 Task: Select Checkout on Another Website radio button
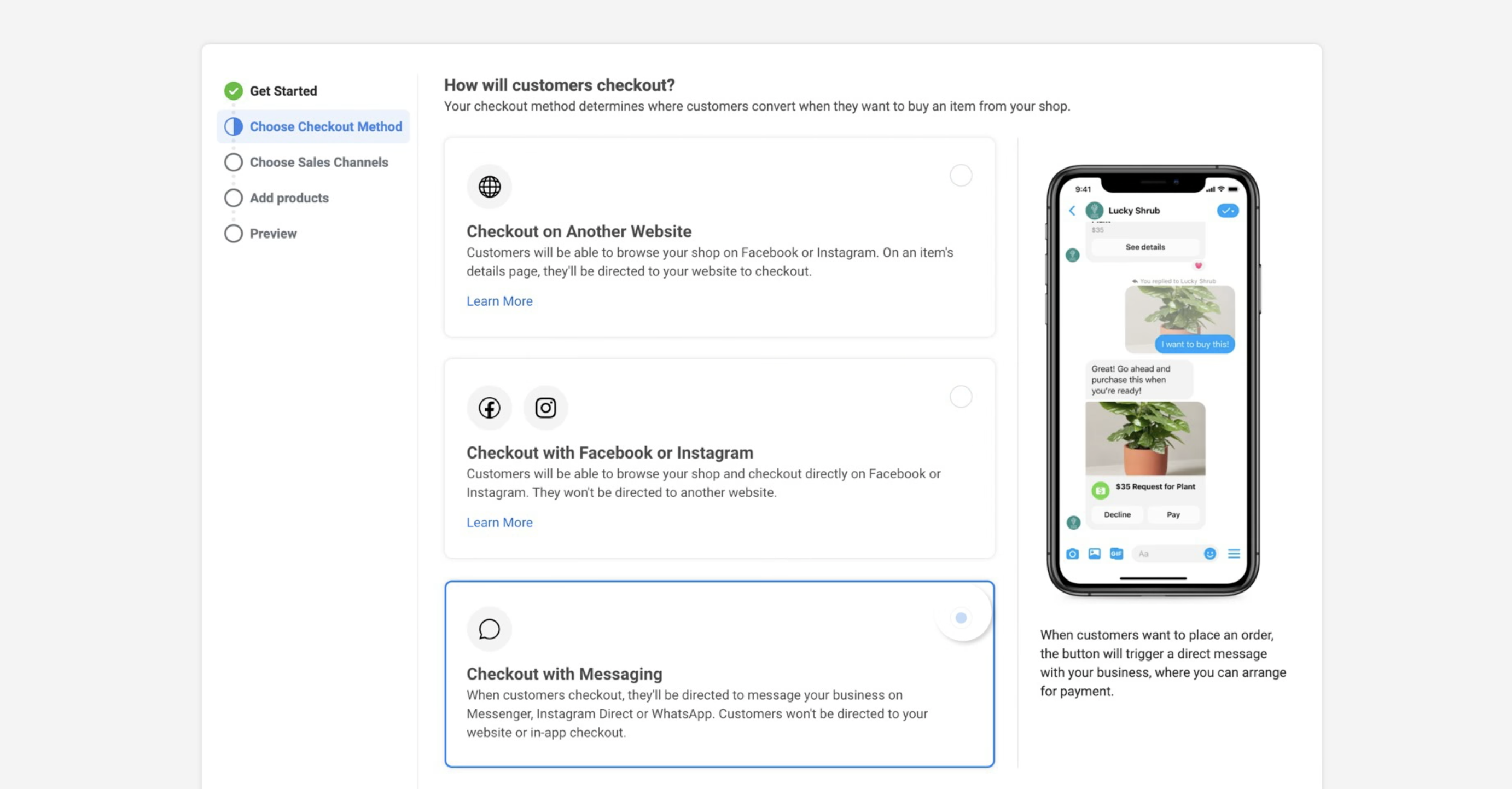(960, 176)
